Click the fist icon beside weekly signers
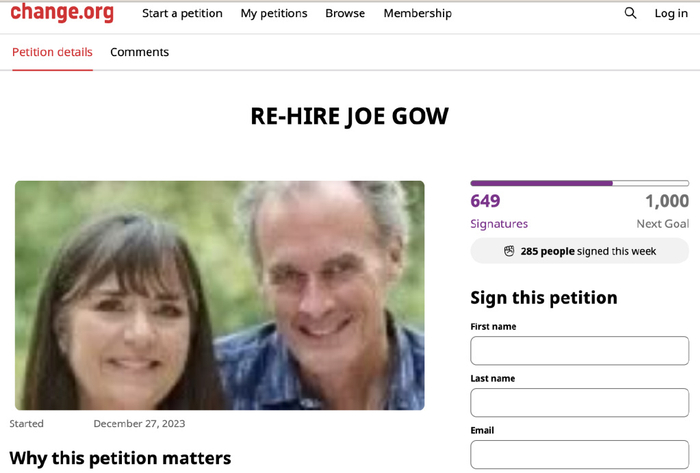Screen dimensions: 700x473 click(509, 251)
